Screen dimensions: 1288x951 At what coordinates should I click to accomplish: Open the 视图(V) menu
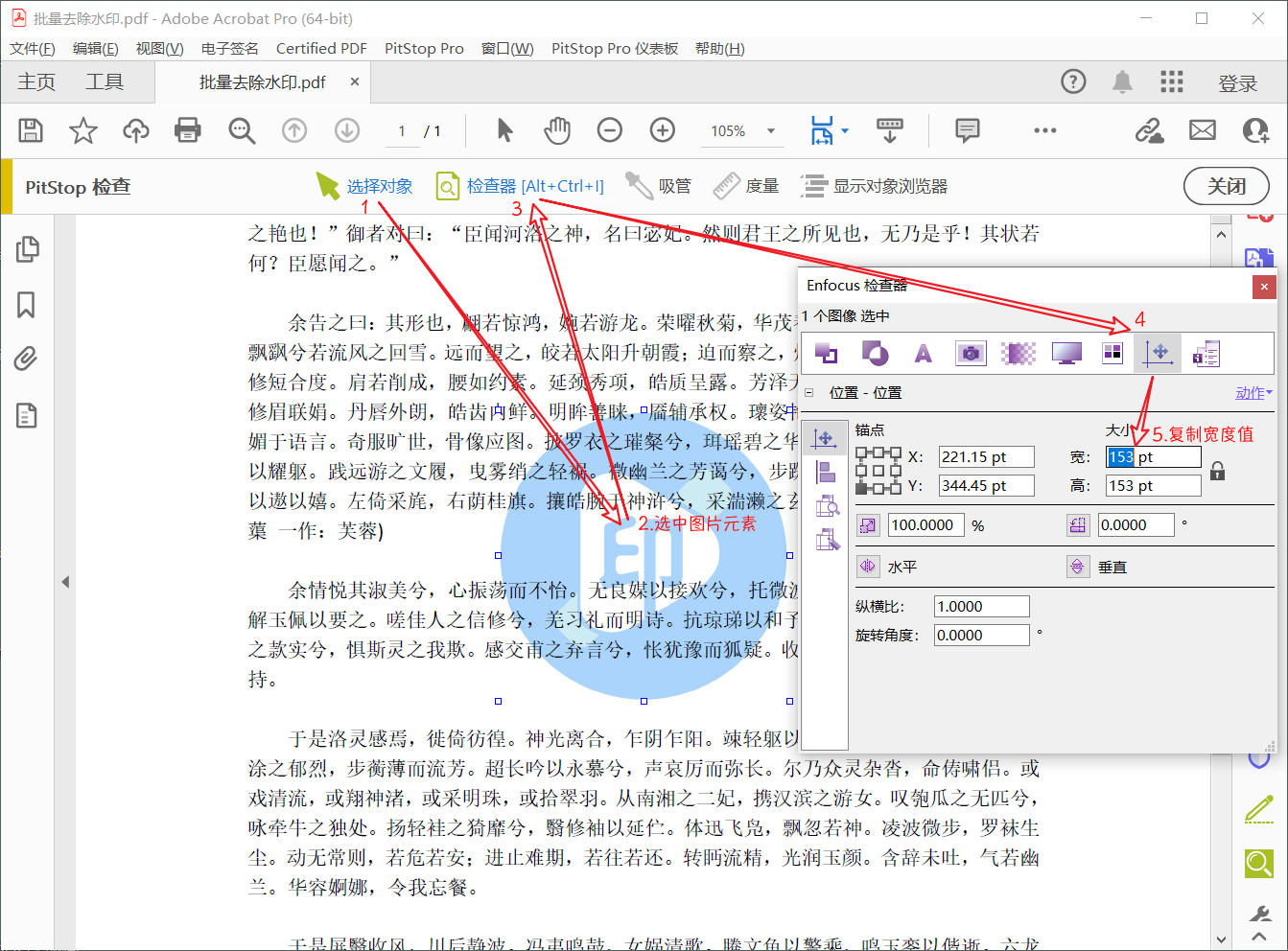(x=159, y=49)
